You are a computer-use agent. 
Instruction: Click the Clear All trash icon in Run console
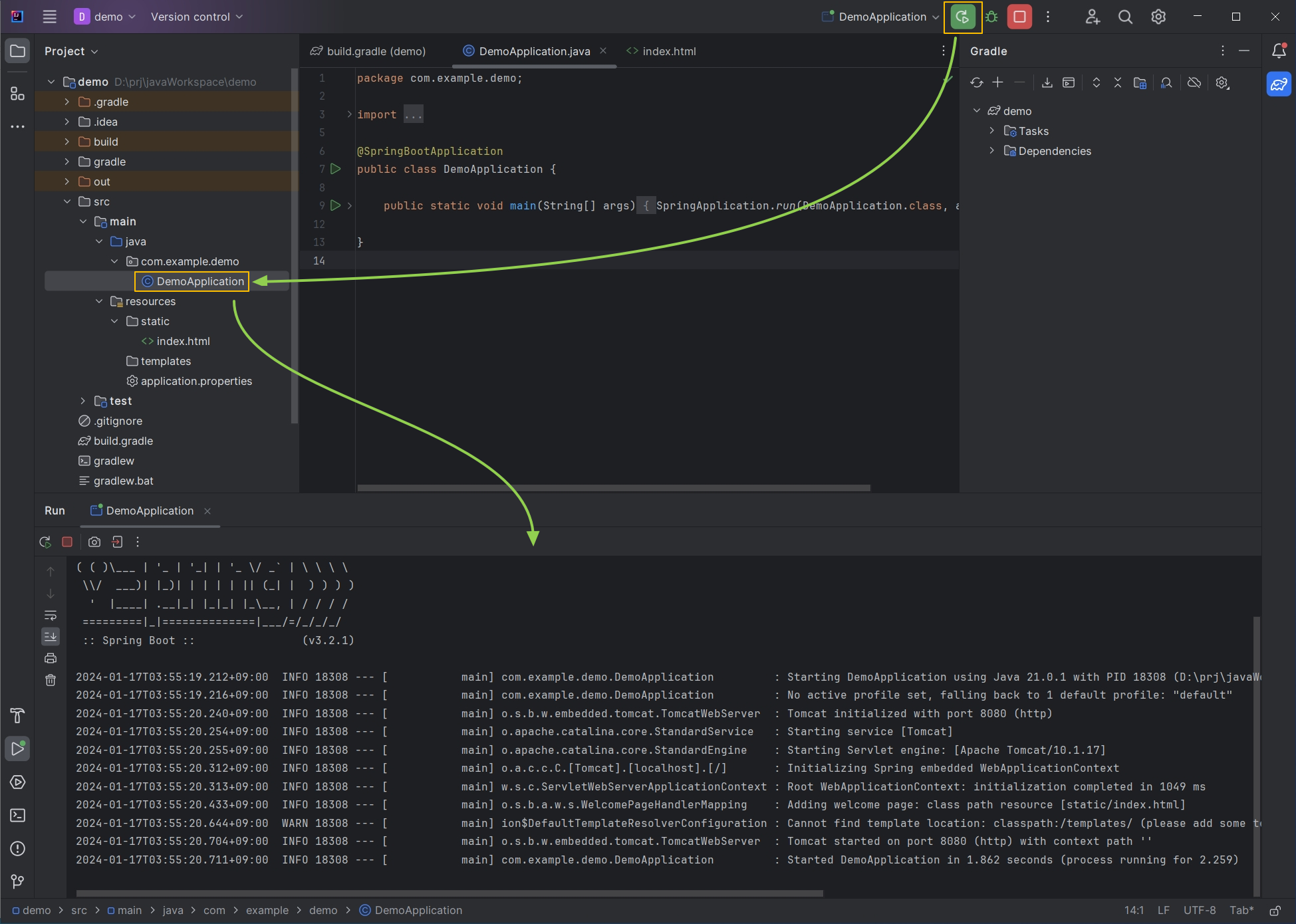click(x=51, y=680)
